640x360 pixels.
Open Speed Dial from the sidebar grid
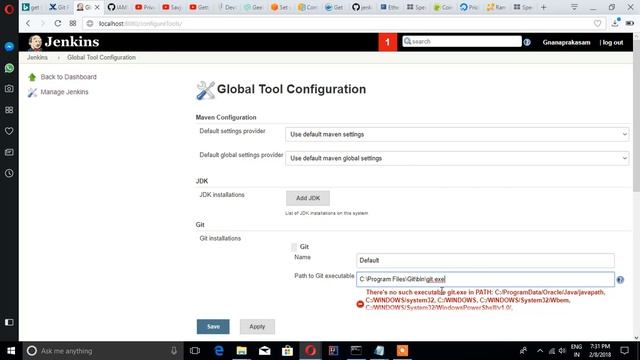tap(9, 110)
